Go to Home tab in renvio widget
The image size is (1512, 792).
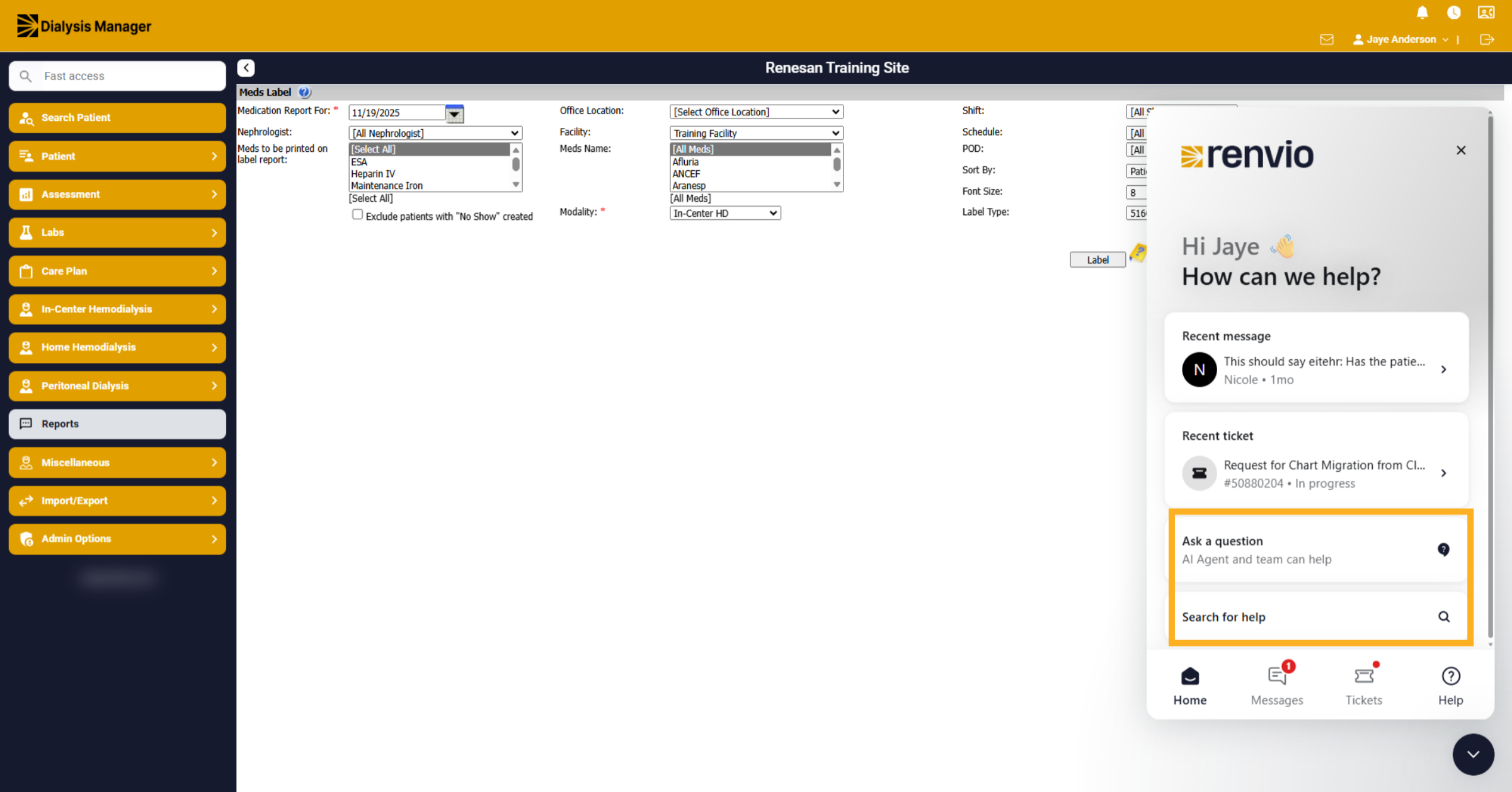click(x=1190, y=686)
